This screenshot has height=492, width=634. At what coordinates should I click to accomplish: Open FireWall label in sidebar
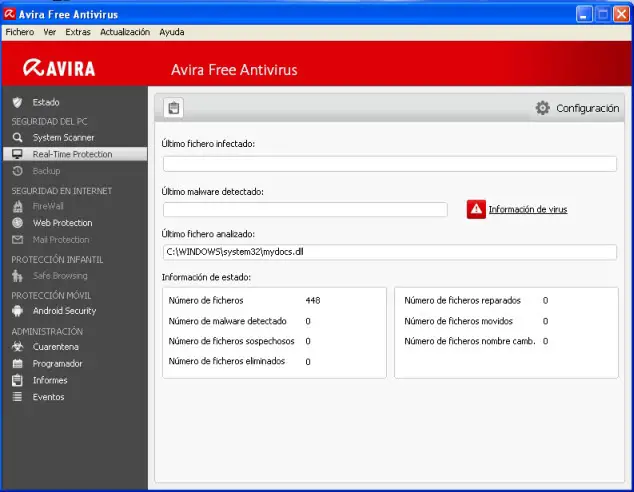(48, 206)
